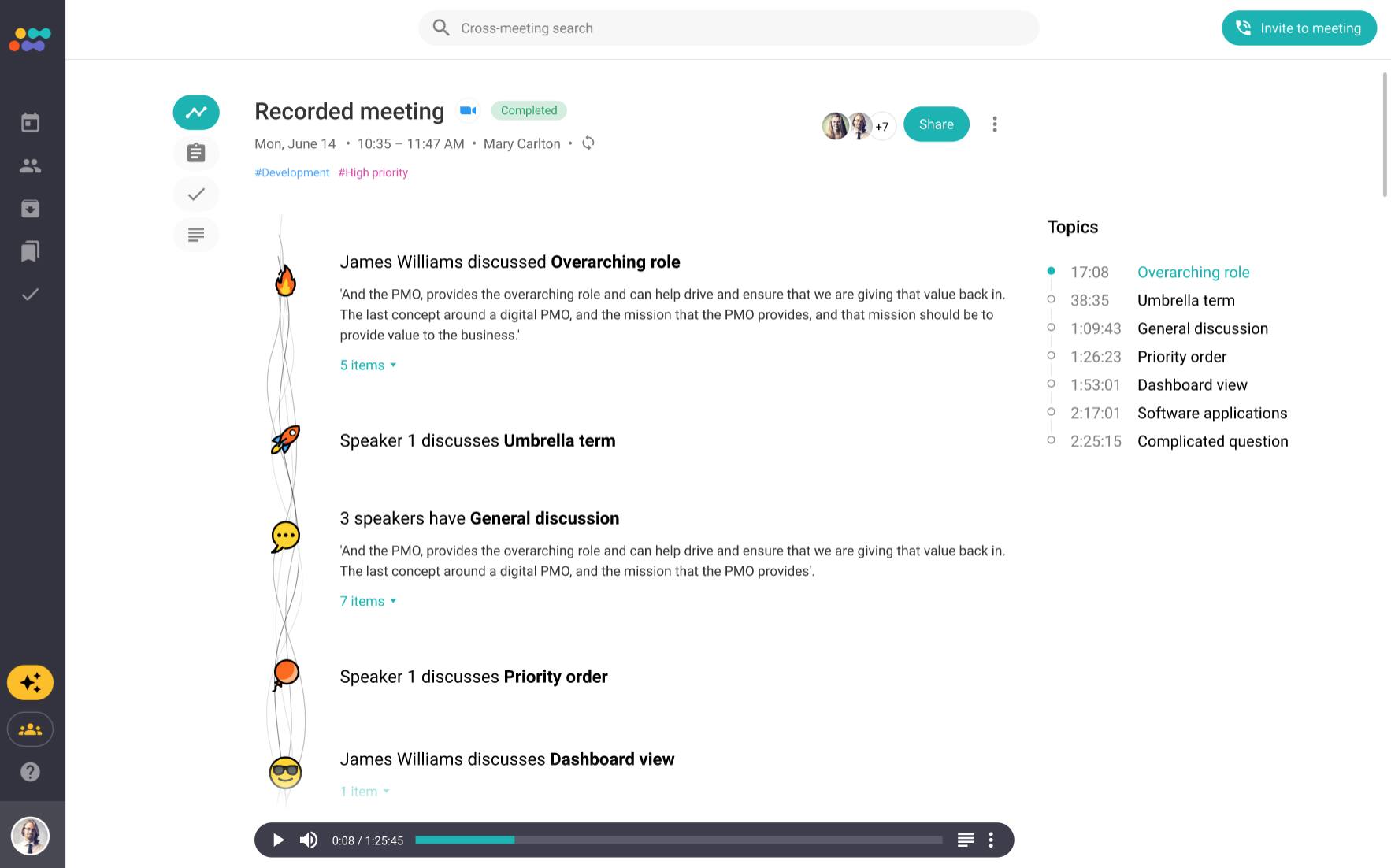Click the Share button
The image size is (1391, 868).
click(936, 124)
